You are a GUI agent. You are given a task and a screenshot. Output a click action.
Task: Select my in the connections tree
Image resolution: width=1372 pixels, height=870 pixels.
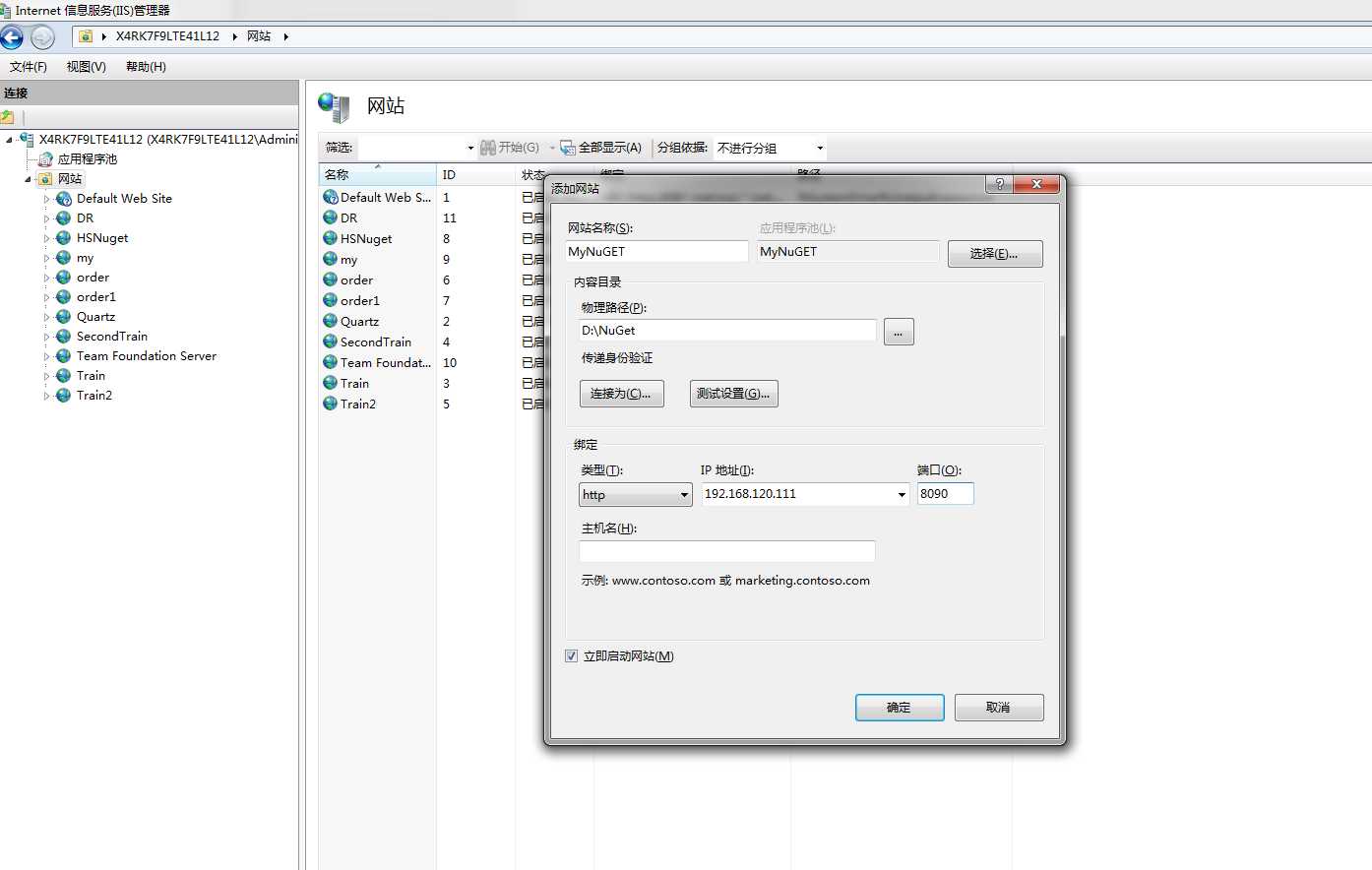coord(86,258)
